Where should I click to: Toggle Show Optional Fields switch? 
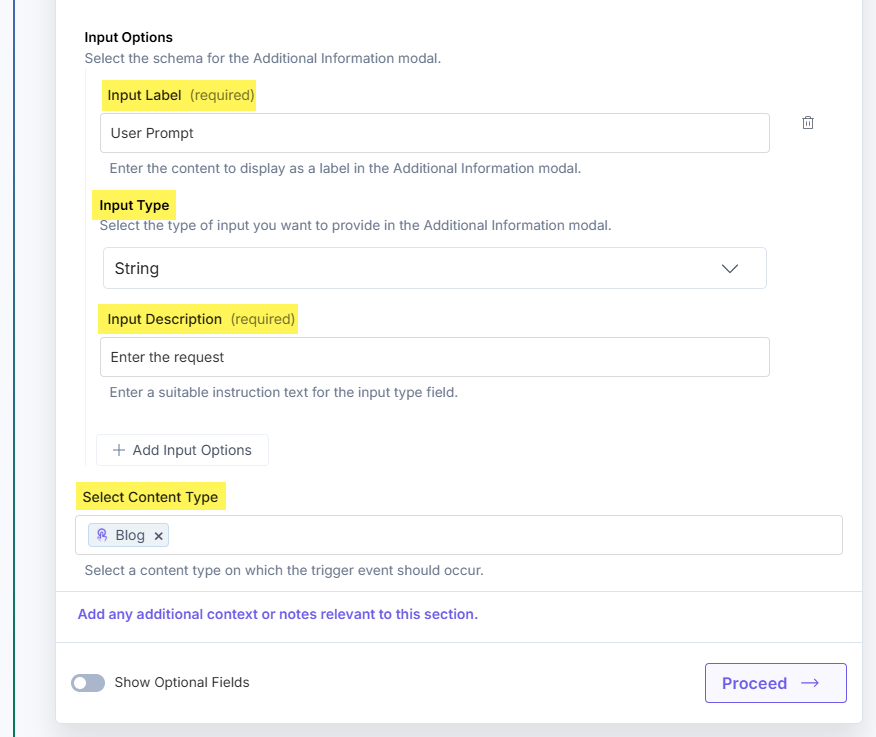click(x=88, y=683)
